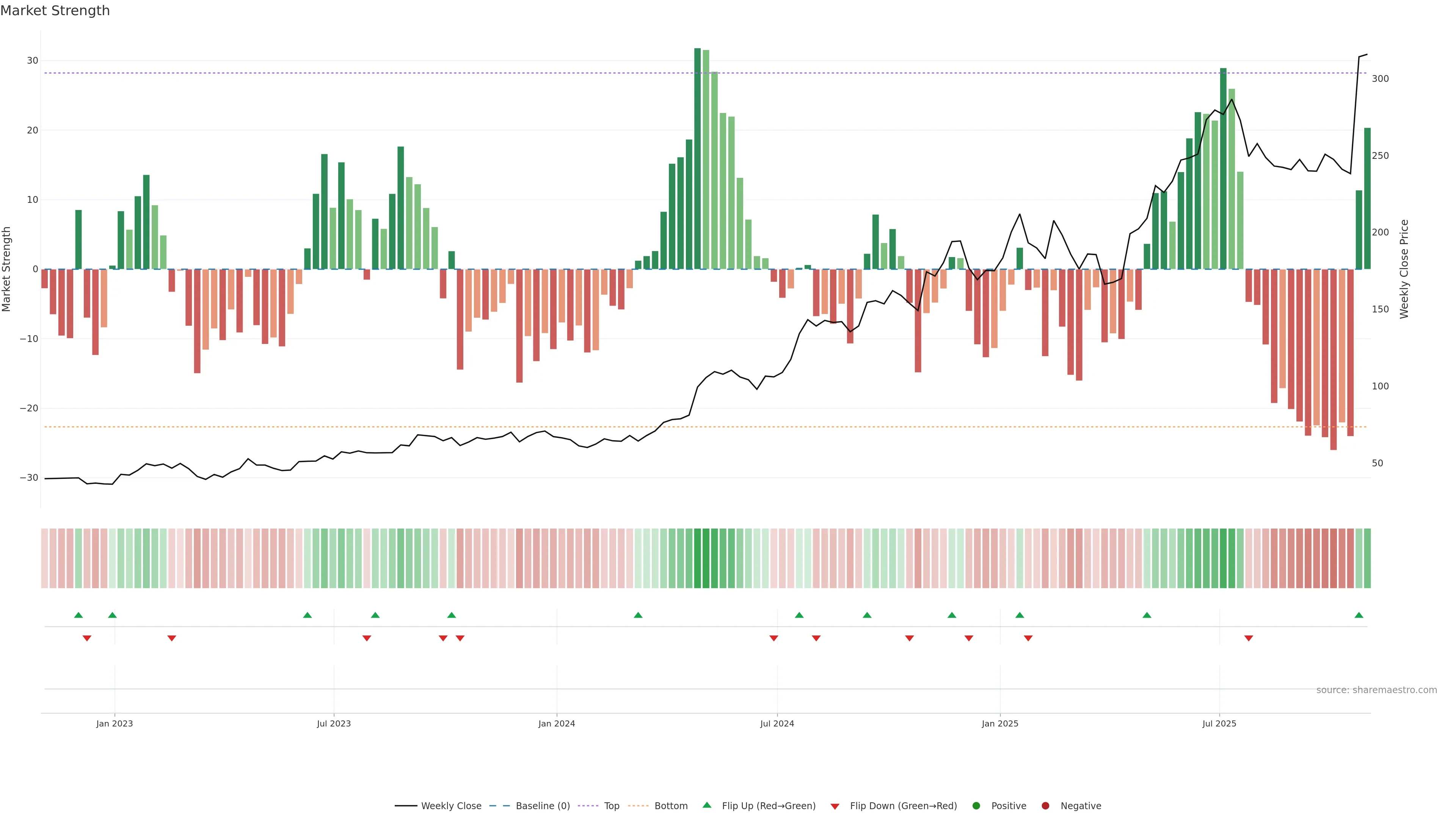Click the Market Strength chart title
The image size is (1456, 819).
[55, 11]
